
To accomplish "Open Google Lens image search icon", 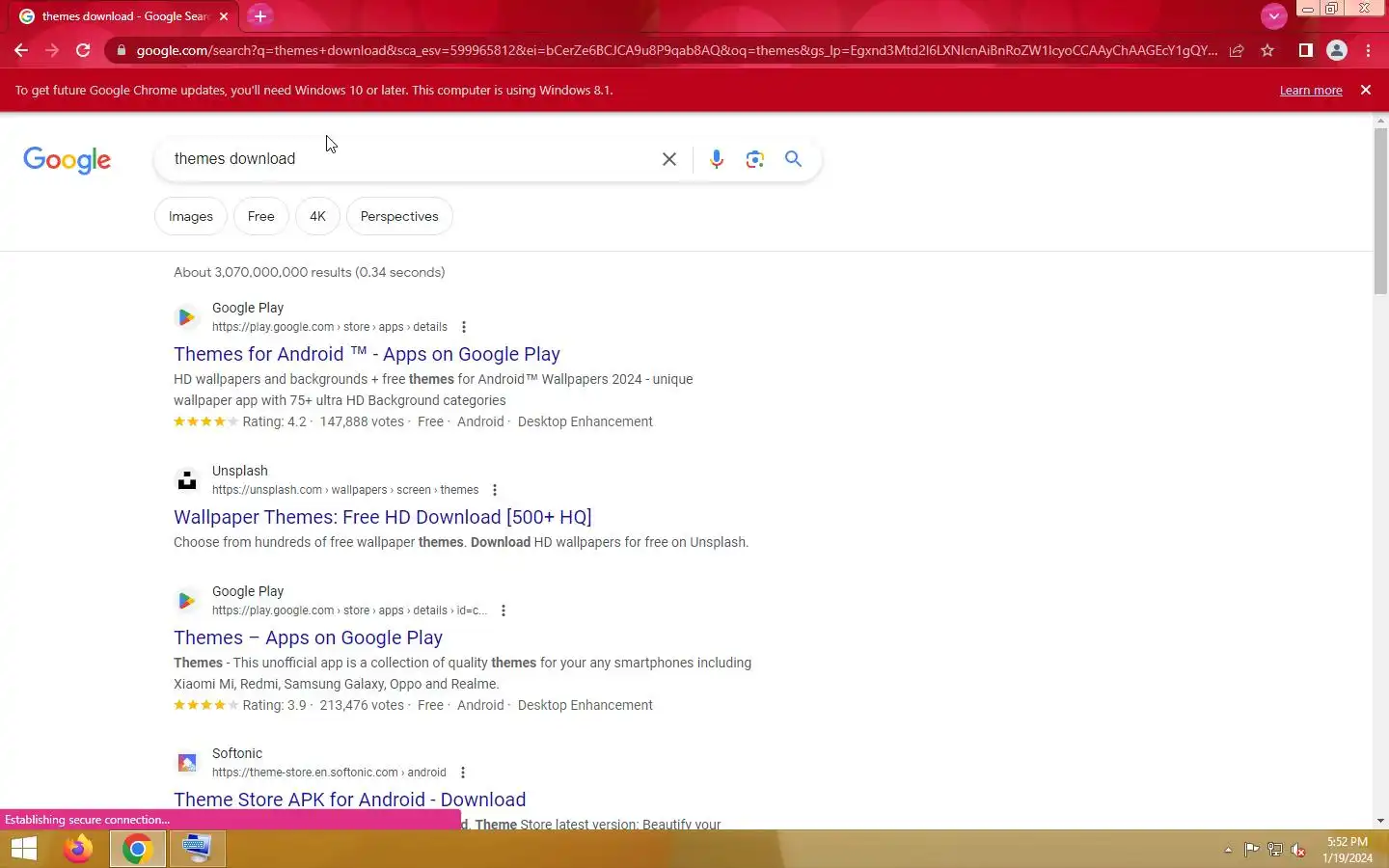I will pos(755,159).
